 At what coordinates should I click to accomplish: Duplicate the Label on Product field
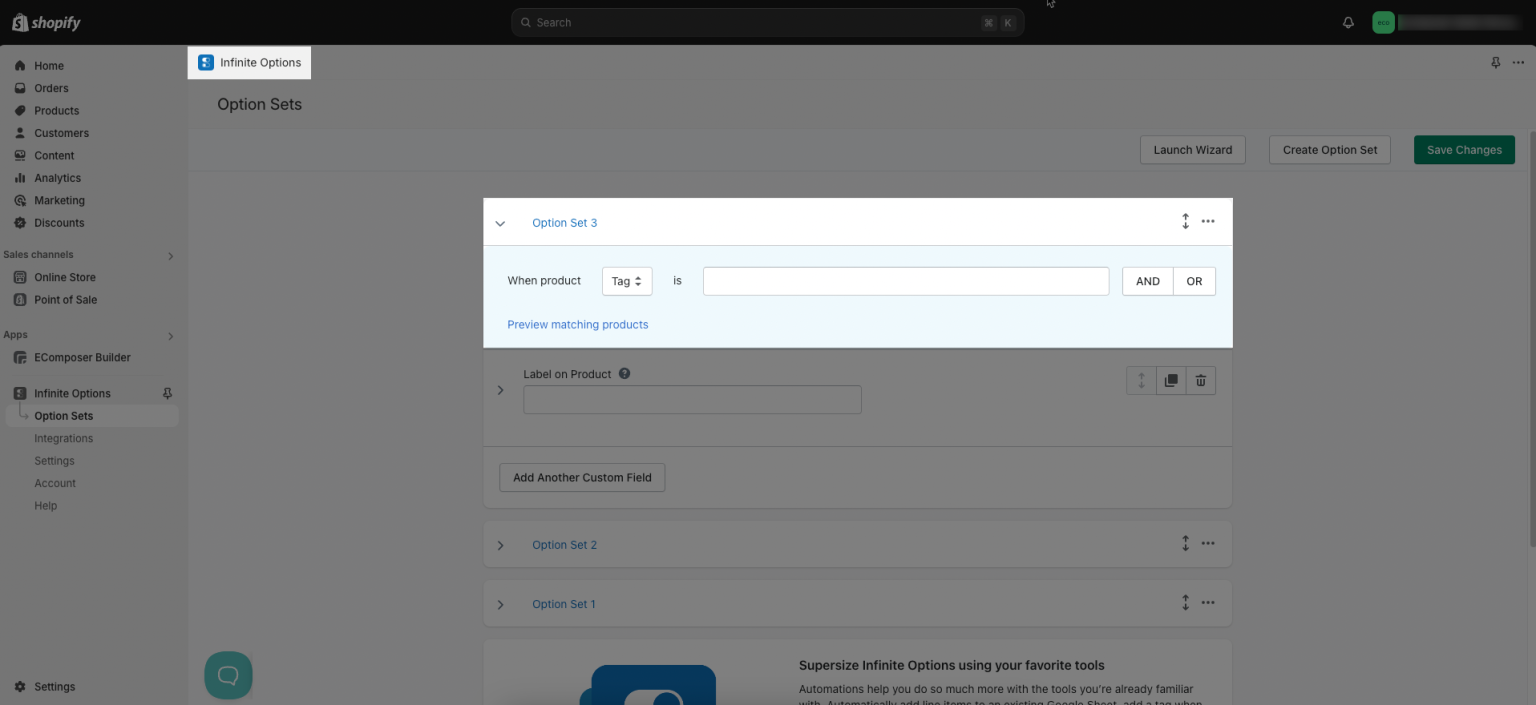point(1170,380)
